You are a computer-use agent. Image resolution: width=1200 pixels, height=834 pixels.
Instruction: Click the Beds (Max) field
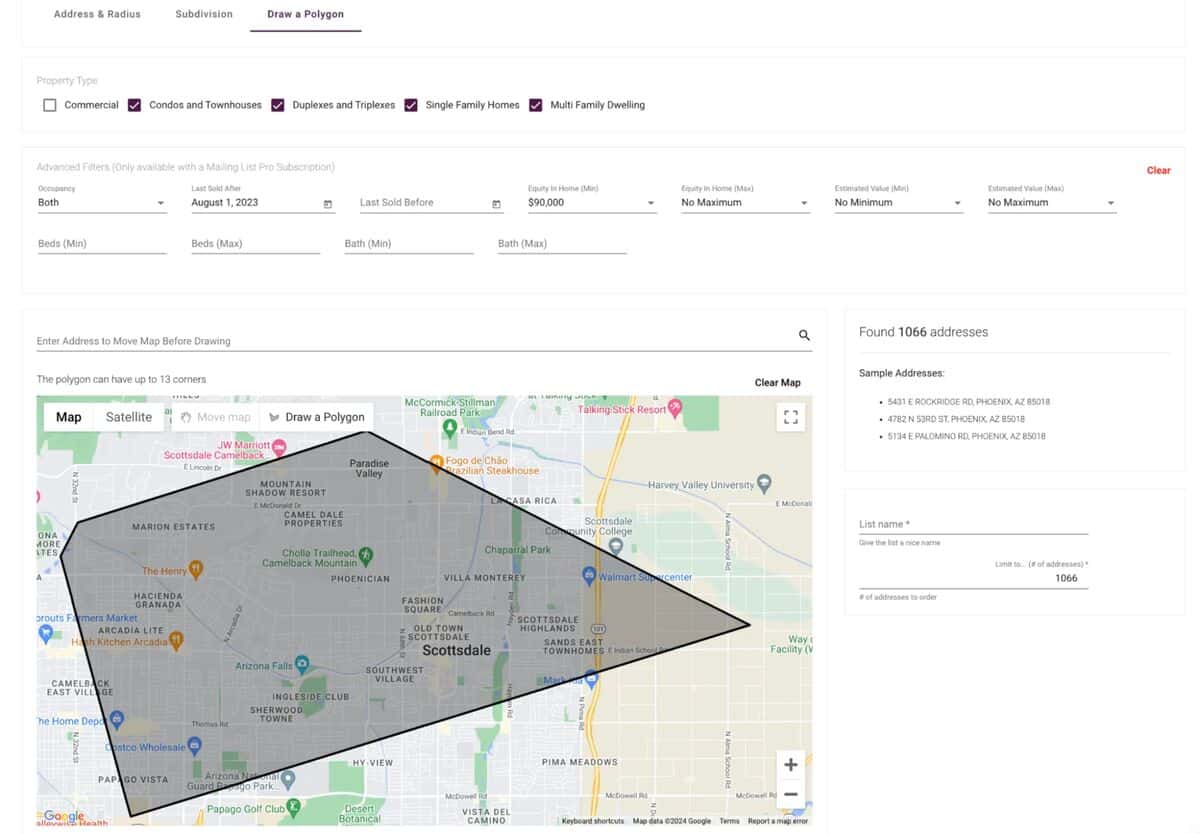pyautogui.click(x=255, y=244)
